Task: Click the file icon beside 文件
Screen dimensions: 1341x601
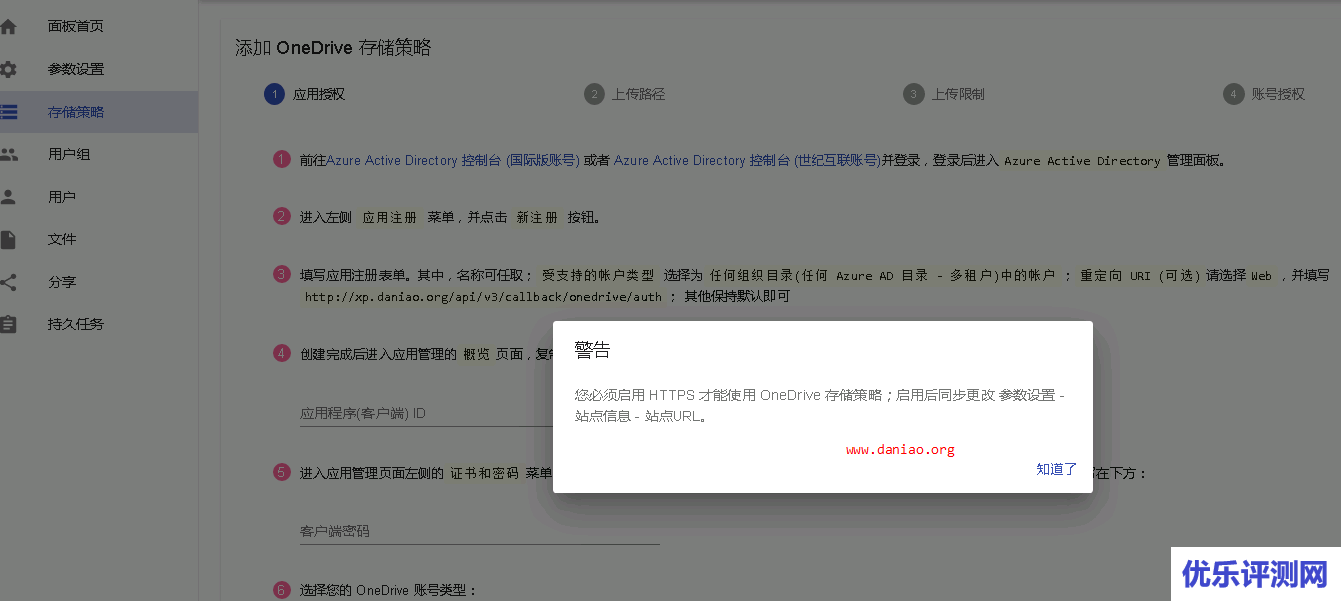Action: [8, 240]
